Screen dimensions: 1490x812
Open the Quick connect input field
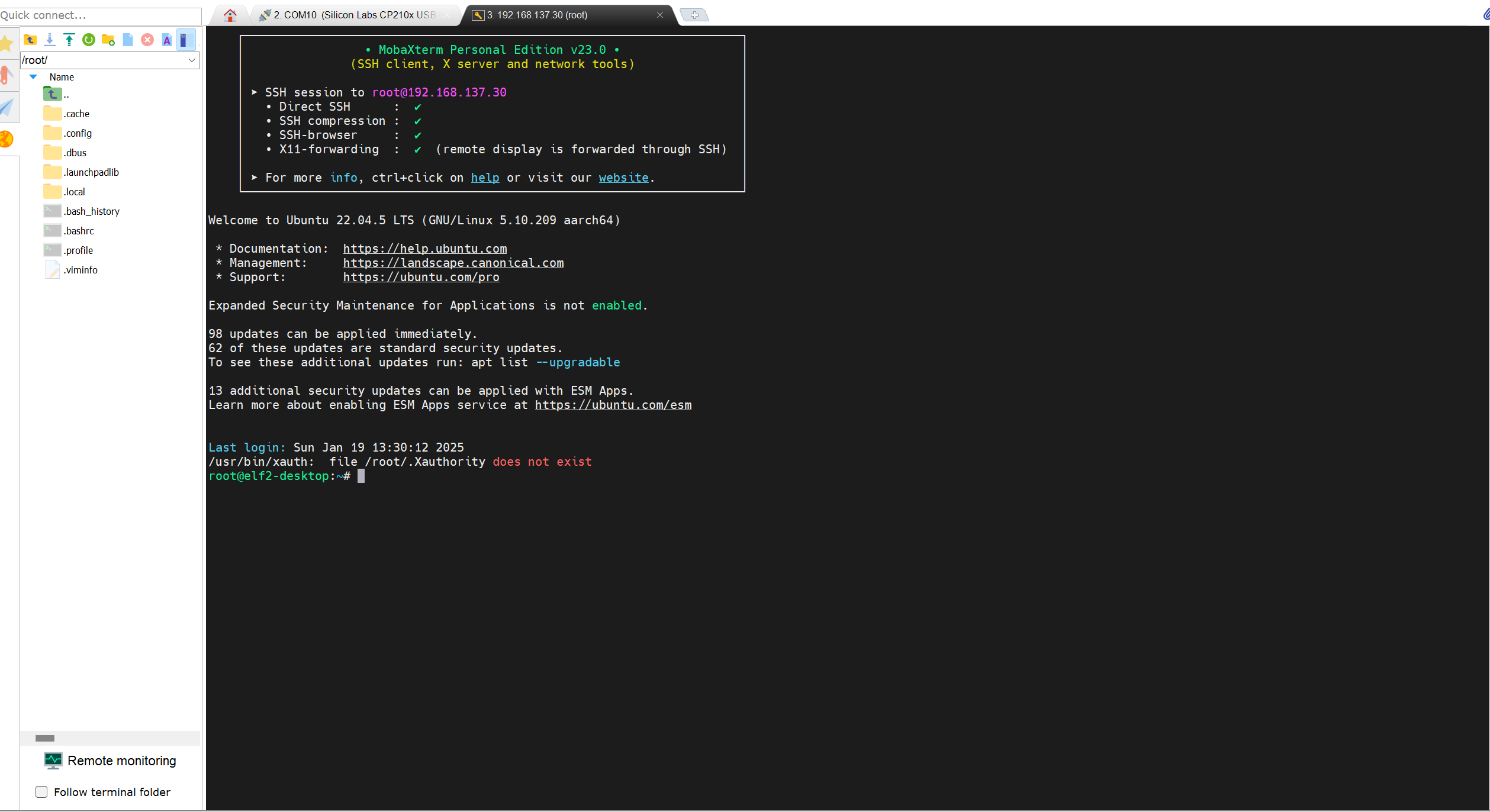(100, 15)
